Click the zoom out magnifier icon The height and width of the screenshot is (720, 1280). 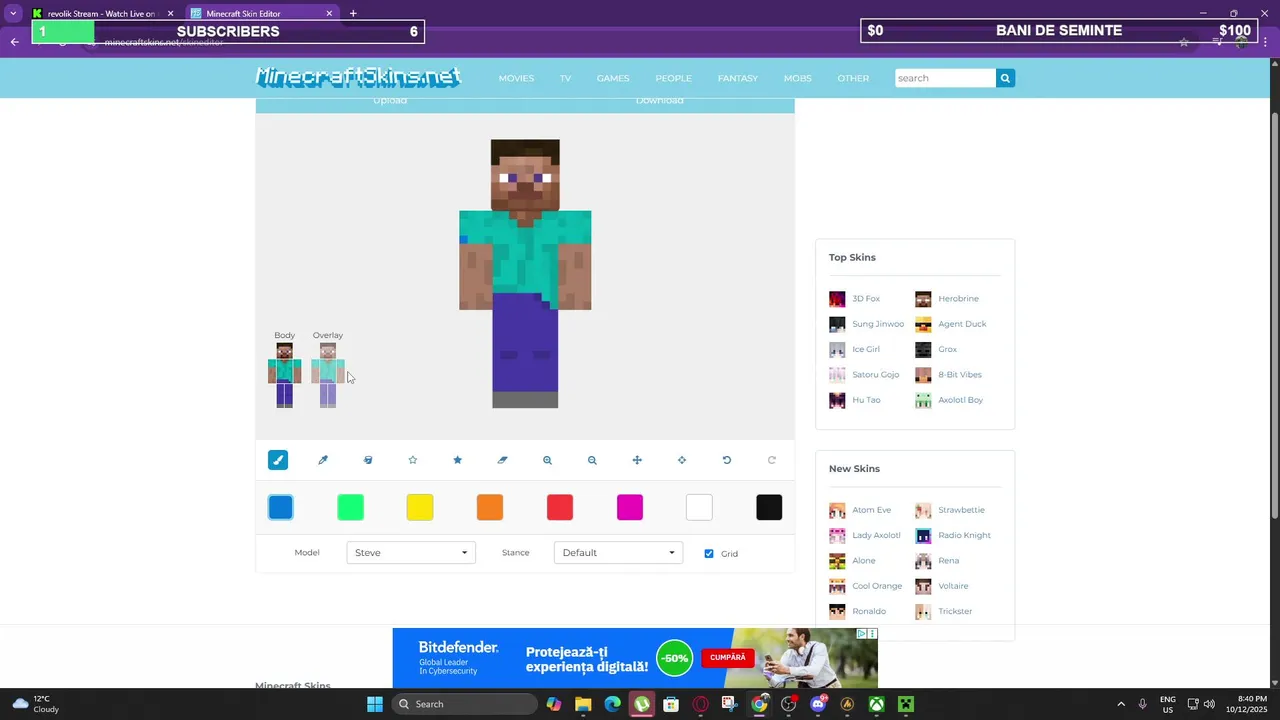tap(592, 460)
